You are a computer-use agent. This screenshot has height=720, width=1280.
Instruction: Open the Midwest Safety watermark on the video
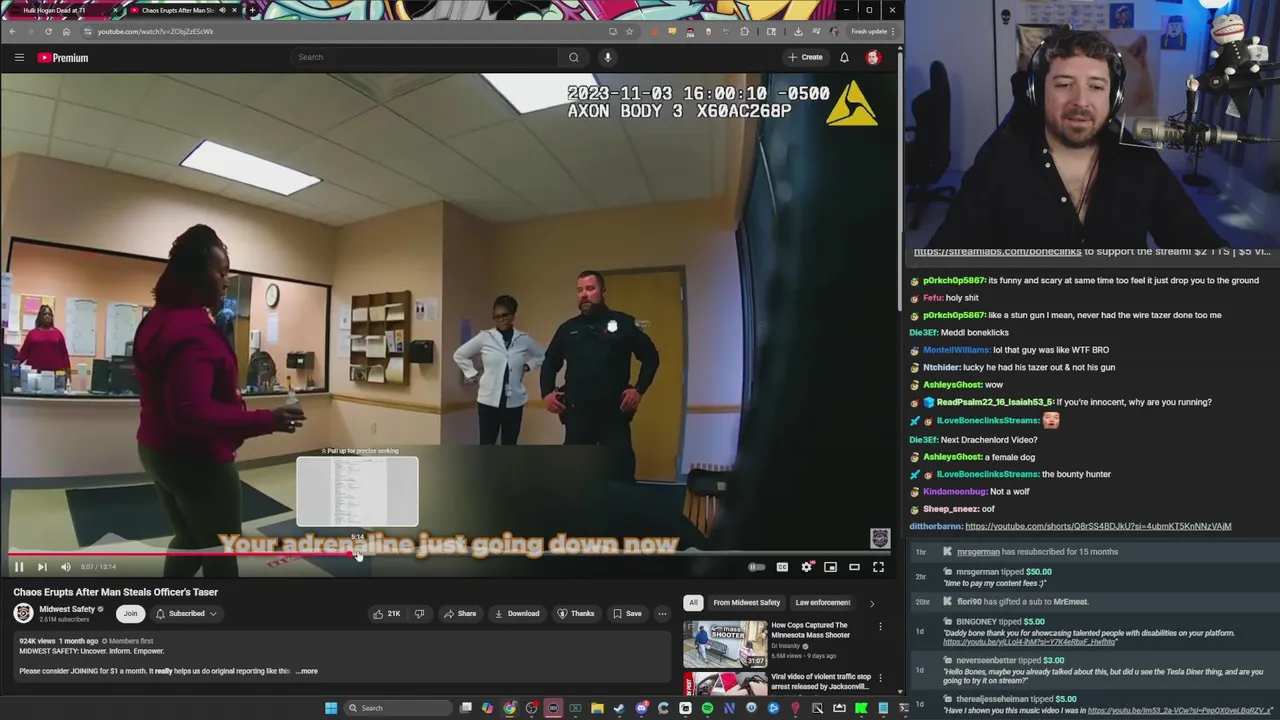pyautogui.click(x=879, y=539)
